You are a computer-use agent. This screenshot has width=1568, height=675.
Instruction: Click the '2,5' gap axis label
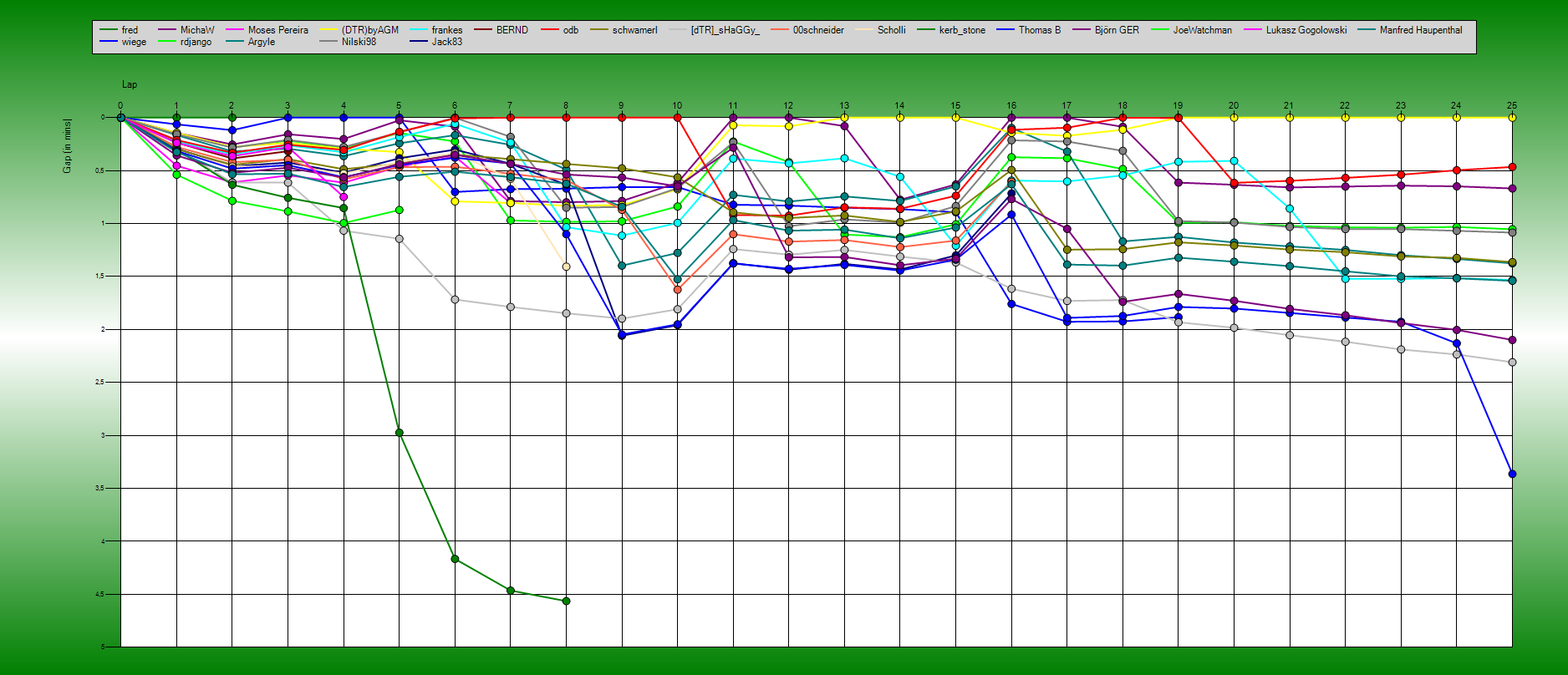coord(99,382)
